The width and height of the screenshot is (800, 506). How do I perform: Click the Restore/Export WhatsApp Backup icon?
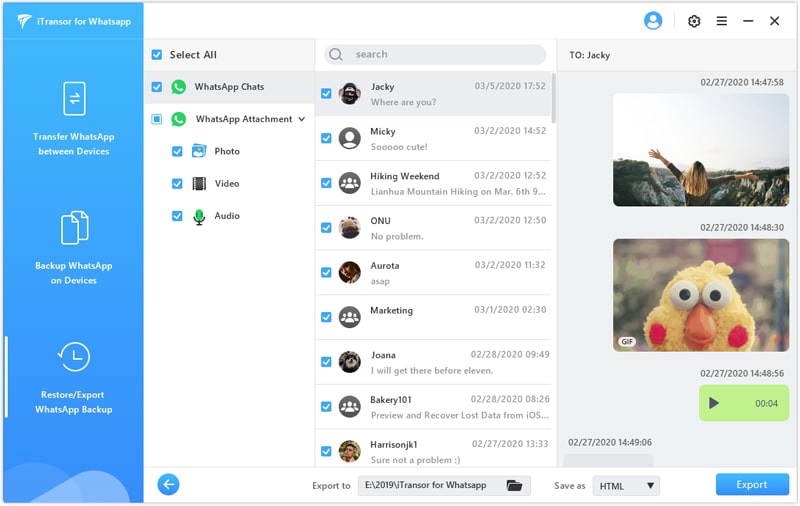pyautogui.click(x=74, y=357)
